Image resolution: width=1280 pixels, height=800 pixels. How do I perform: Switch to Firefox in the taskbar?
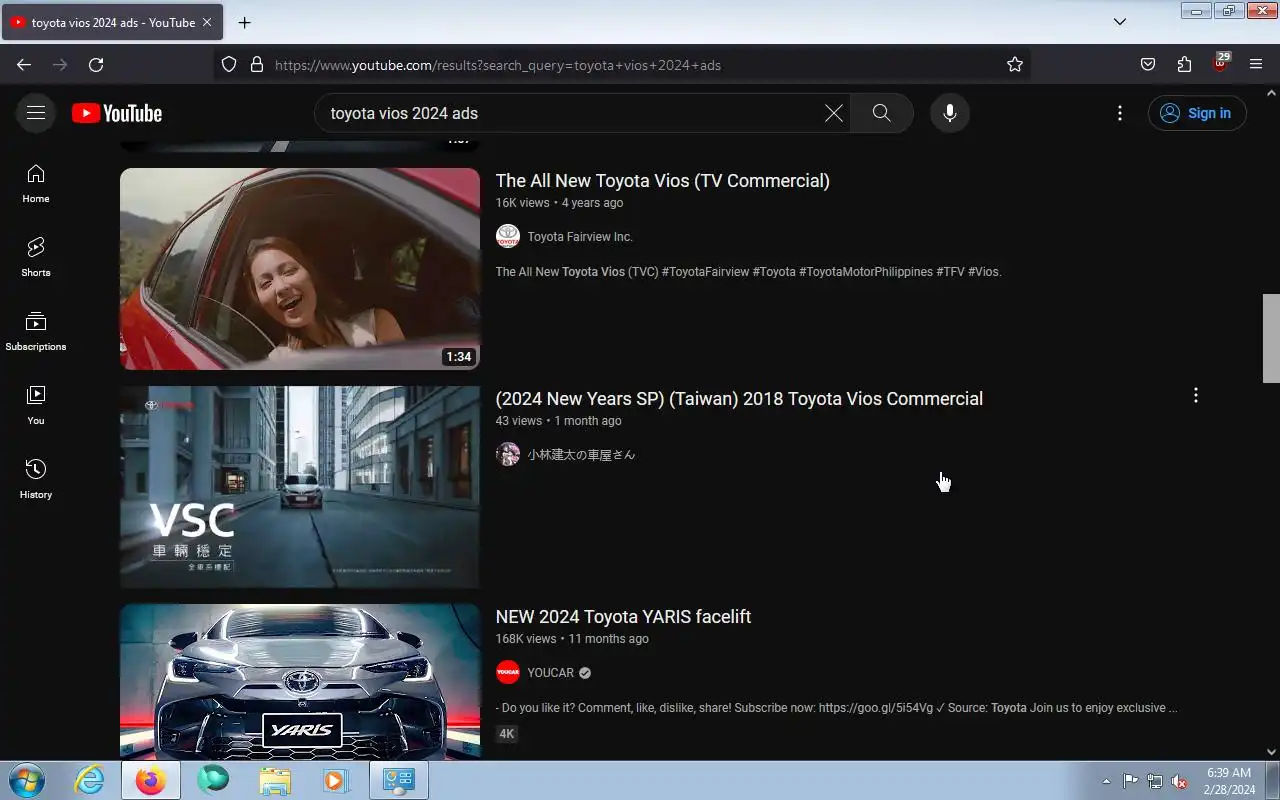coord(151,780)
